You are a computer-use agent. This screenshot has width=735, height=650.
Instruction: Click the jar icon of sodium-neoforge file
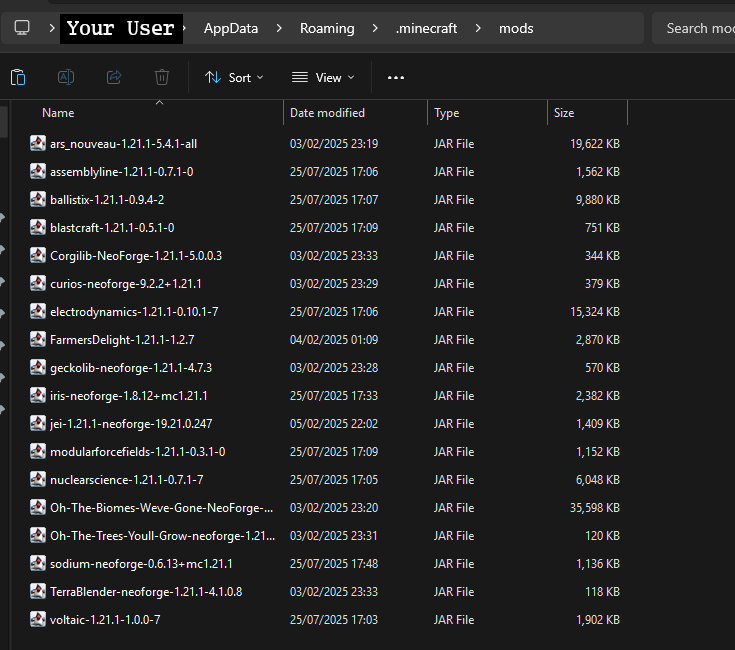[38, 563]
